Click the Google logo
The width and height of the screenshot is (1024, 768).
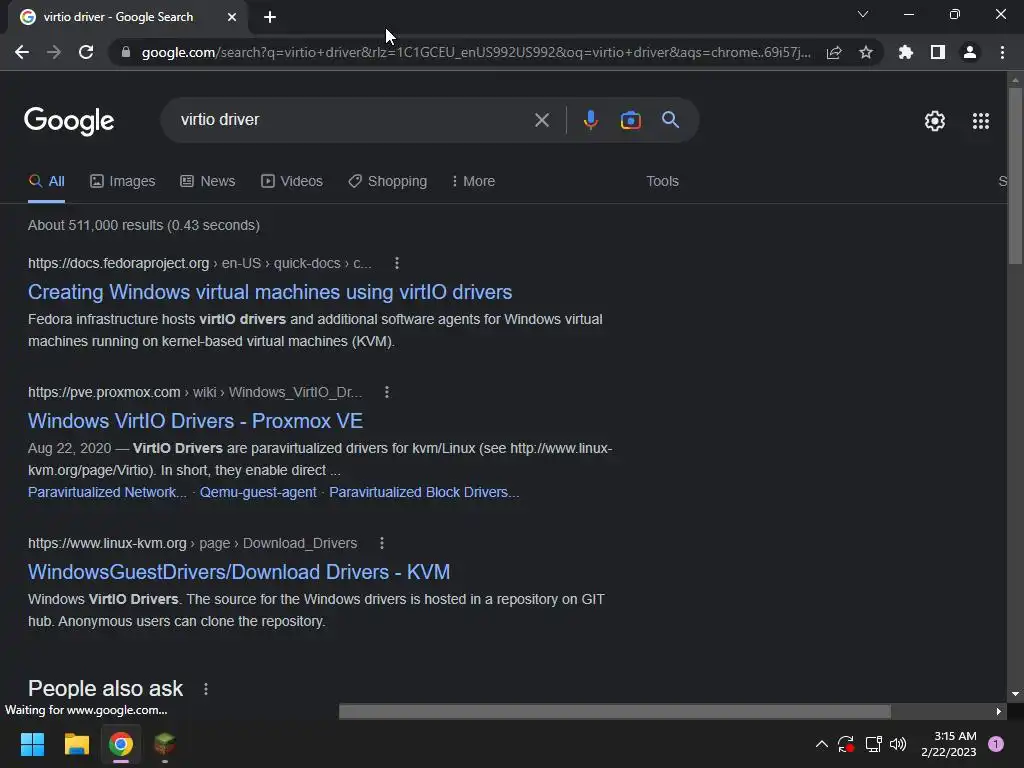(69, 121)
